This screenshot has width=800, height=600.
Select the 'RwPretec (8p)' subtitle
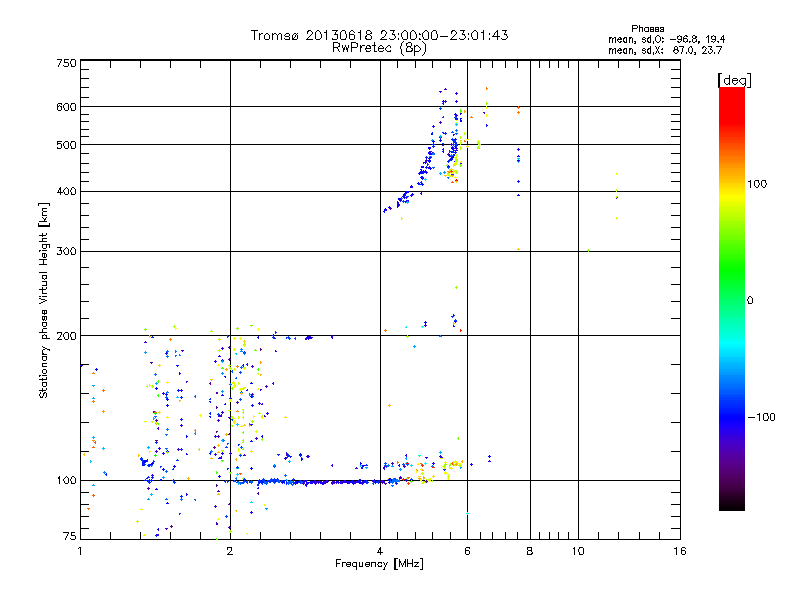pos(379,48)
